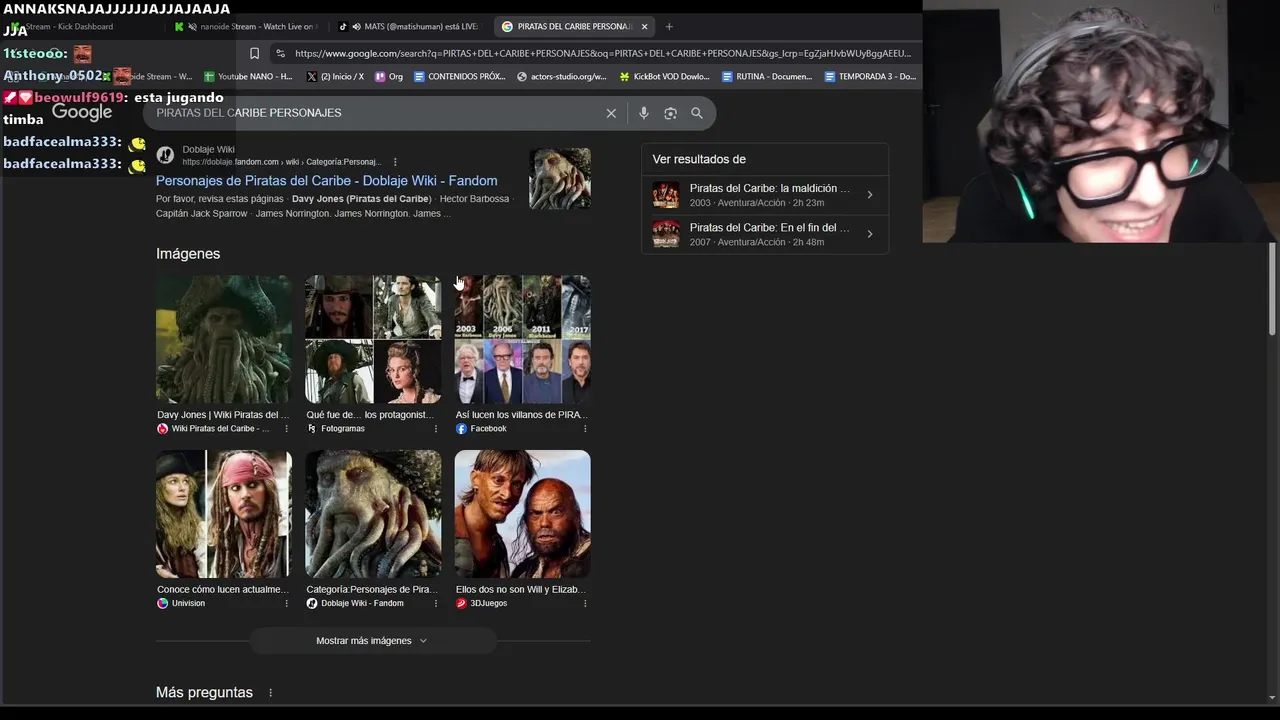Open Qué fue de los protagonistas caption
Viewport: 1280px width, 720px height.
tap(371, 415)
